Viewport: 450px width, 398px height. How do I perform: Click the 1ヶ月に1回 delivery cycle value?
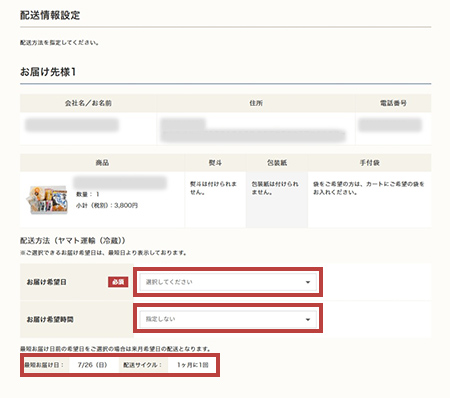(193, 365)
